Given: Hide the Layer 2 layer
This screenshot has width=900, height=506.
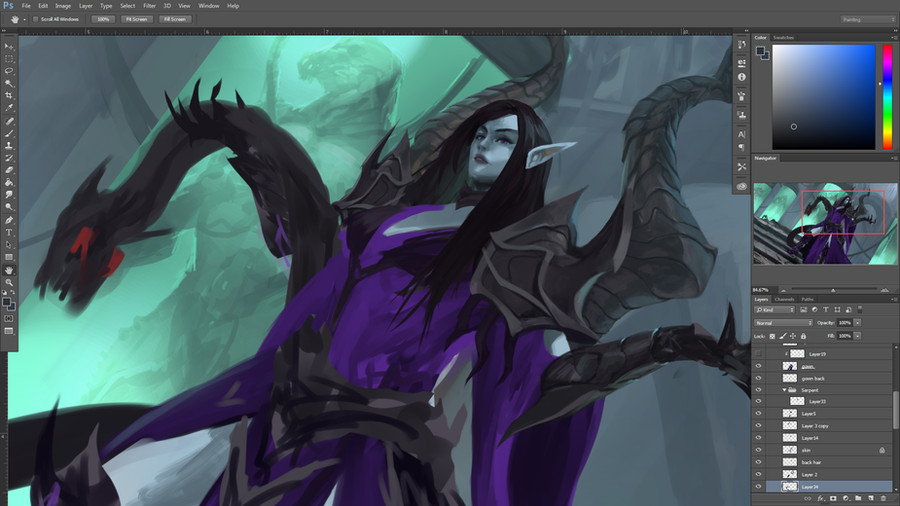Looking at the screenshot, I should coord(758,474).
